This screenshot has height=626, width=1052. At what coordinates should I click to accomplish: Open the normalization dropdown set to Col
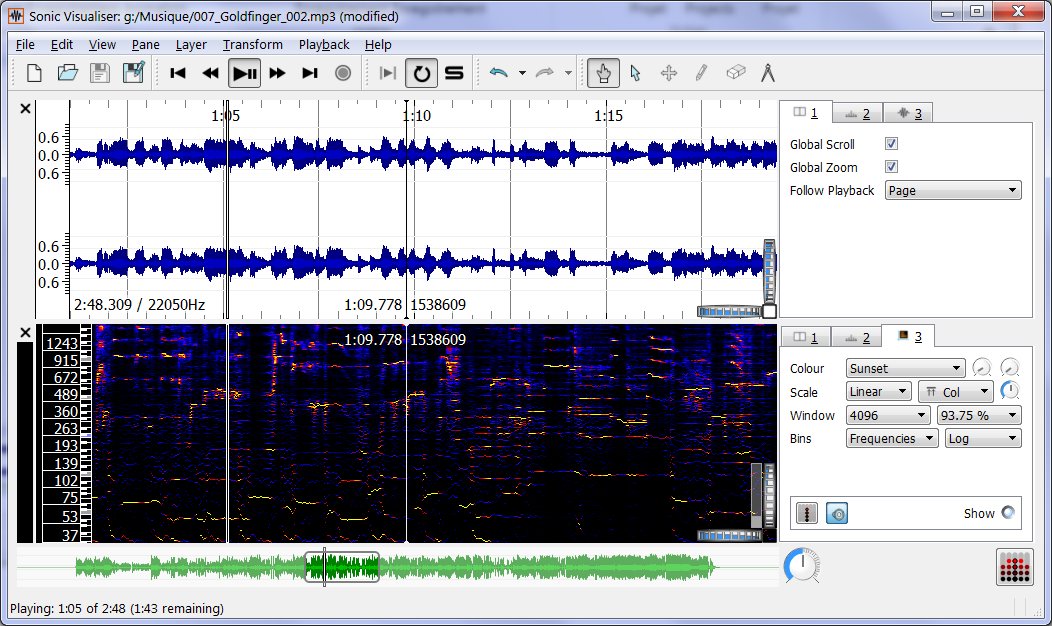tap(956, 391)
